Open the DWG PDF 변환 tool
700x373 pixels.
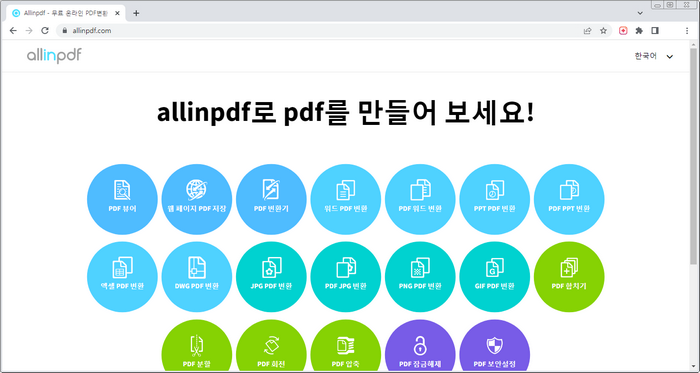click(197, 277)
